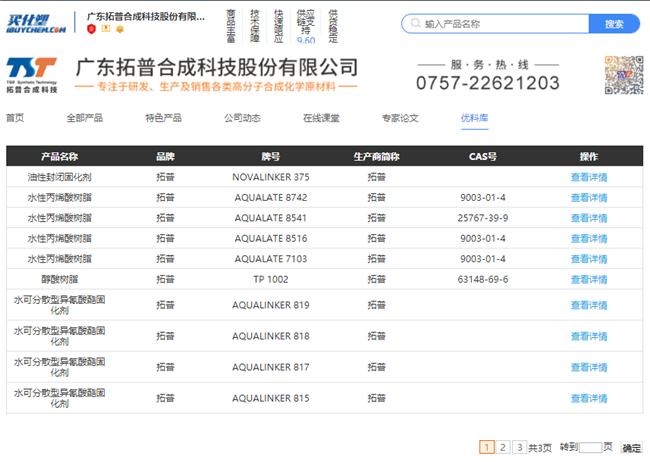Click the 供货稳定 header badge
650x462 pixels.
332,23
